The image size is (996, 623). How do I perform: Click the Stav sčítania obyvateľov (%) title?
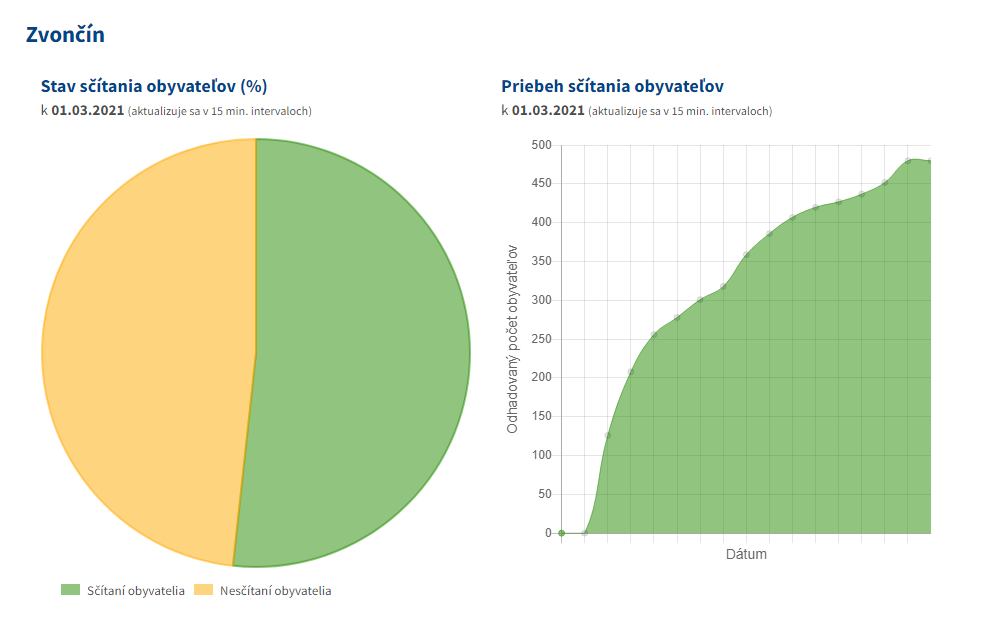coord(153,86)
